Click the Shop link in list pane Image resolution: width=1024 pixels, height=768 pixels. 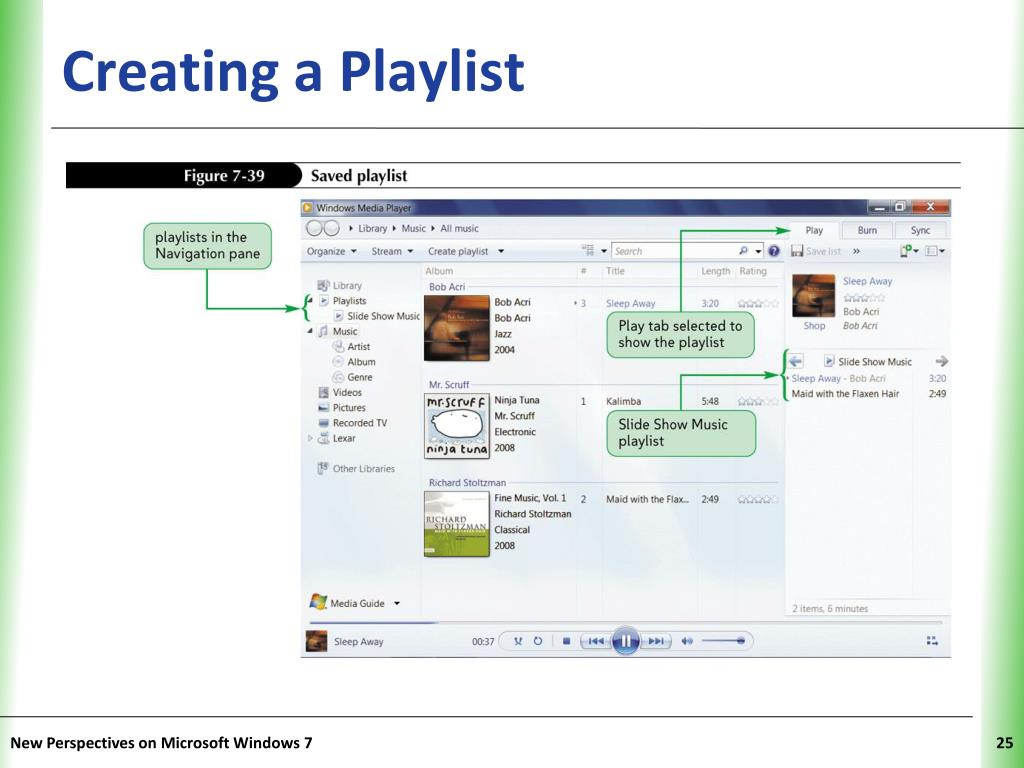(814, 326)
